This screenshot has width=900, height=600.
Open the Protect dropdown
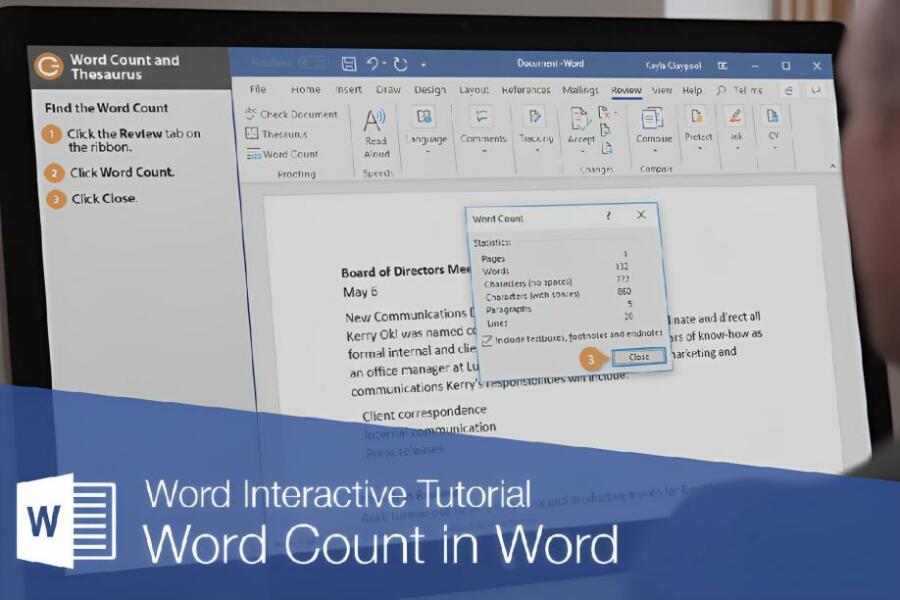pyautogui.click(x=698, y=129)
